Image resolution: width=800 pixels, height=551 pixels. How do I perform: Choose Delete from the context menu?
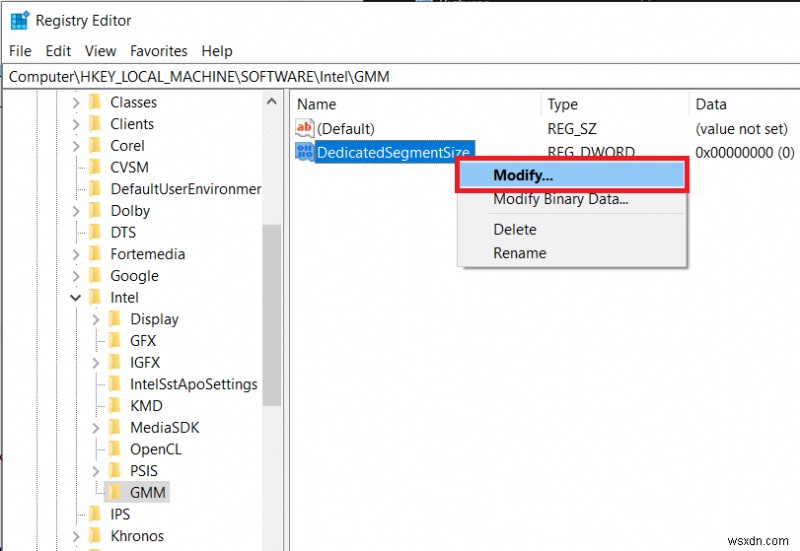572,230
